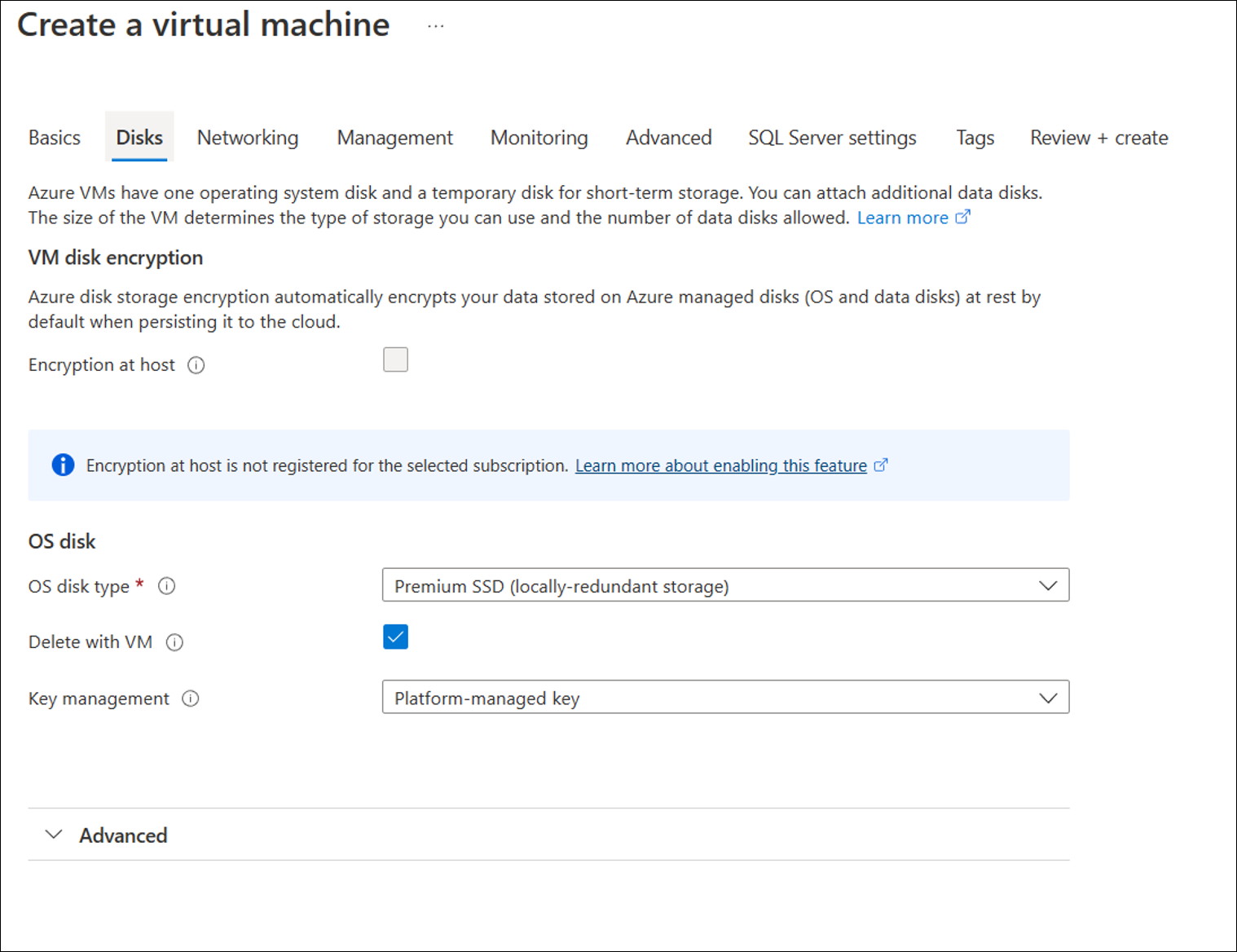1237x952 pixels.
Task: Click the Create a virtual machine title
Action: pos(204,24)
